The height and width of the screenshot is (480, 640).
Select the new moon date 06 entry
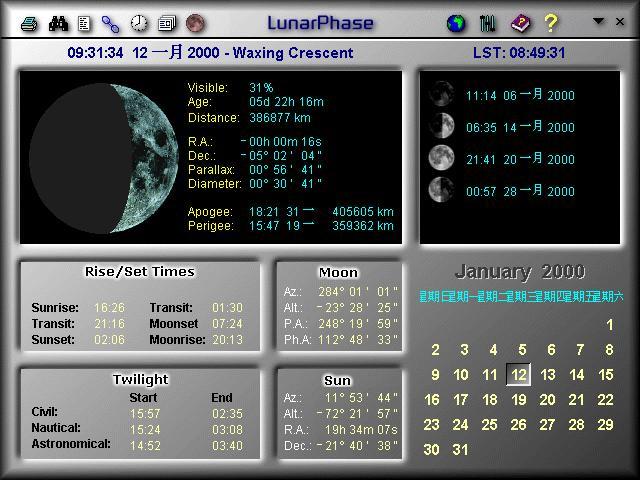(x=520, y=95)
